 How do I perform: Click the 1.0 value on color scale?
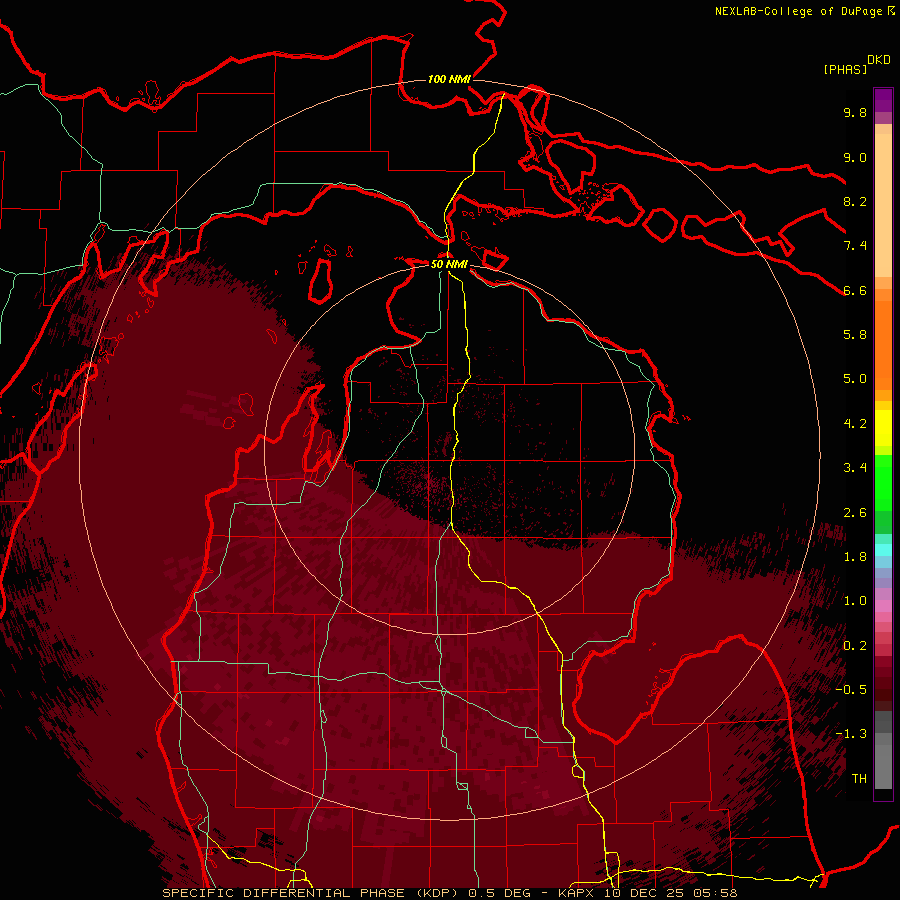(x=855, y=601)
